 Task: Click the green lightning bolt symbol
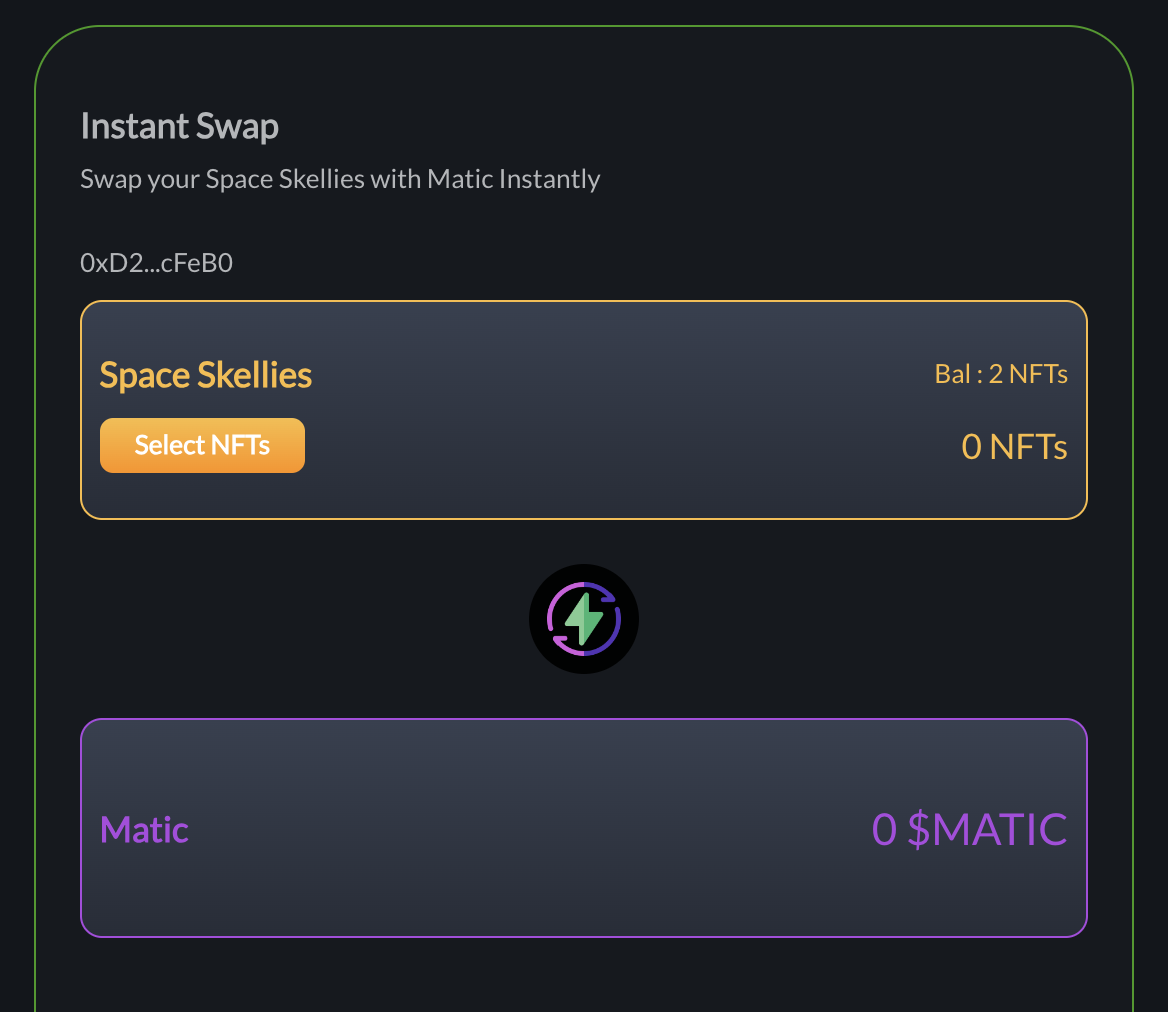click(585, 621)
